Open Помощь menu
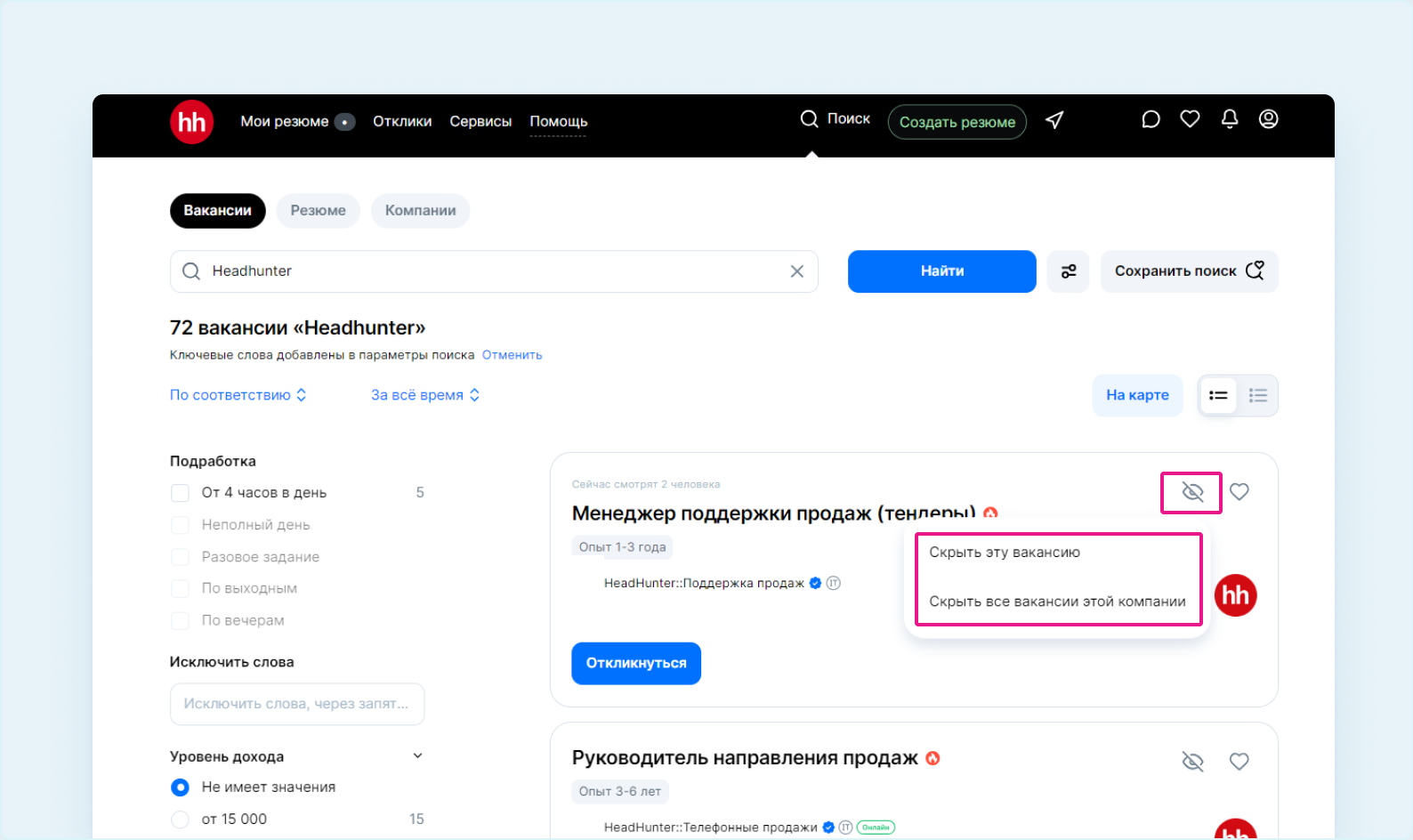Screen dimensions: 1413x840 [559, 122]
